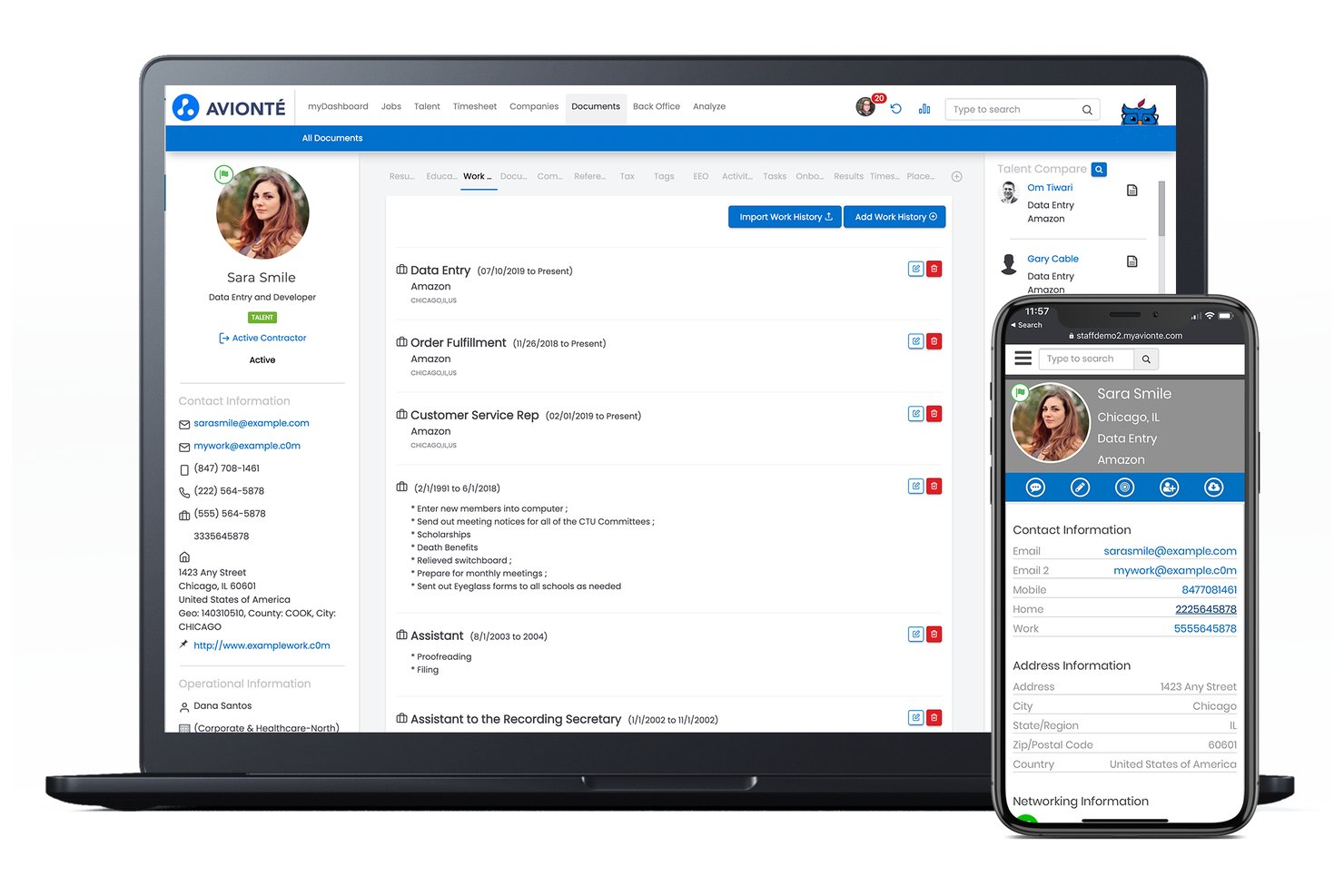Open the user avatar with 20 notifications

865,107
